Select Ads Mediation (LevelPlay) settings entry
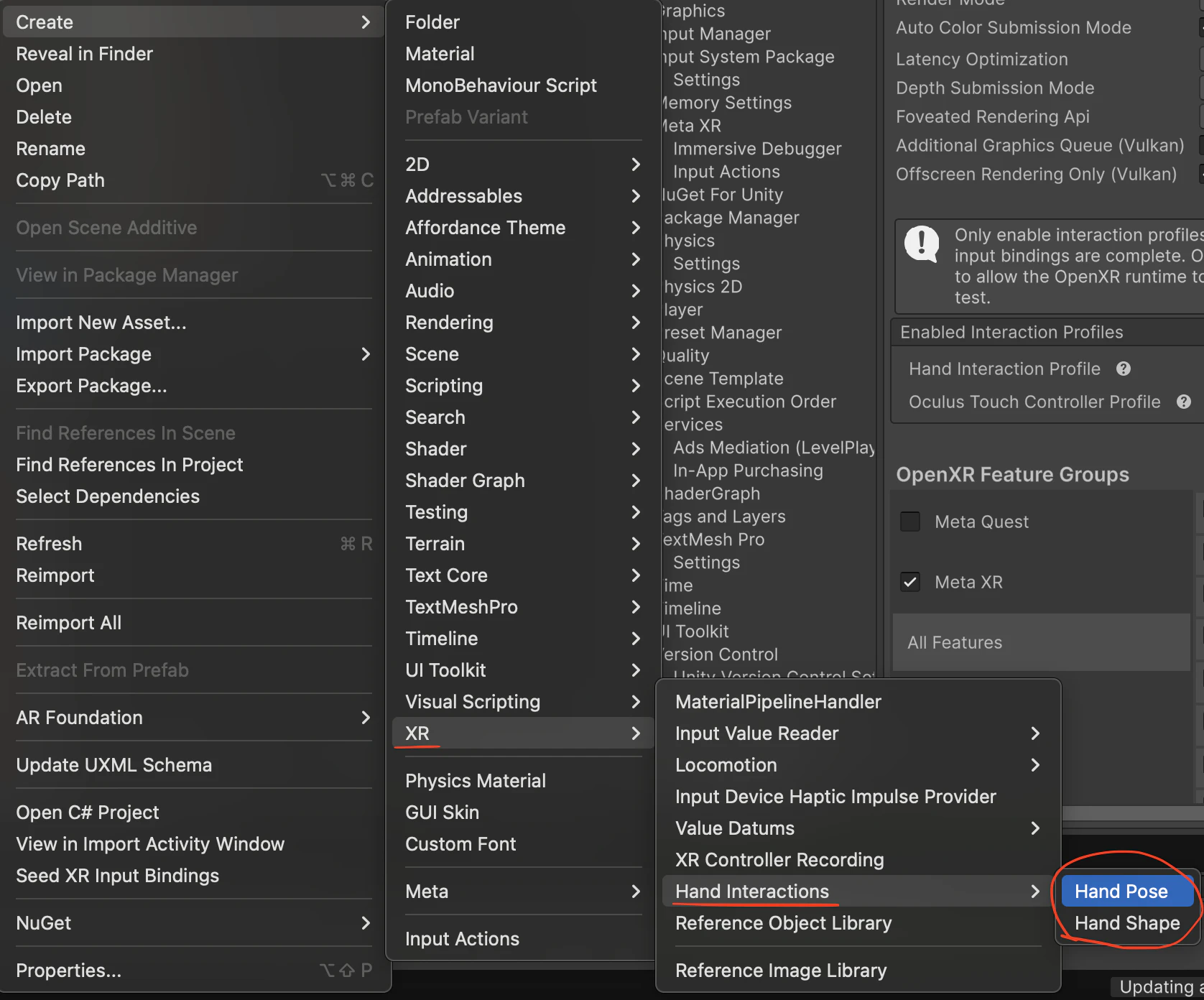The height and width of the screenshot is (1000, 1204). (774, 448)
